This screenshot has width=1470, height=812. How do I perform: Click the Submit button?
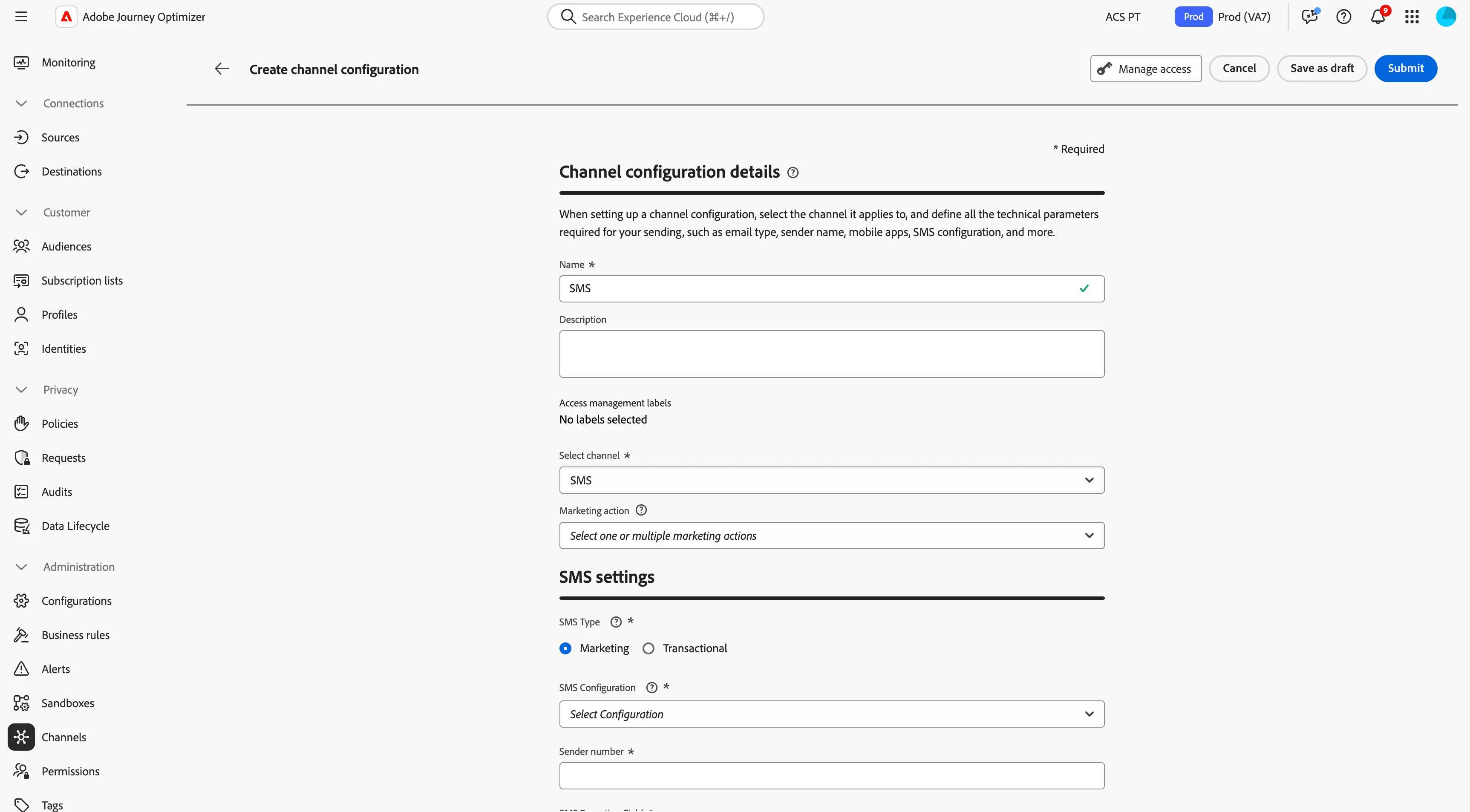coord(1405,69)
